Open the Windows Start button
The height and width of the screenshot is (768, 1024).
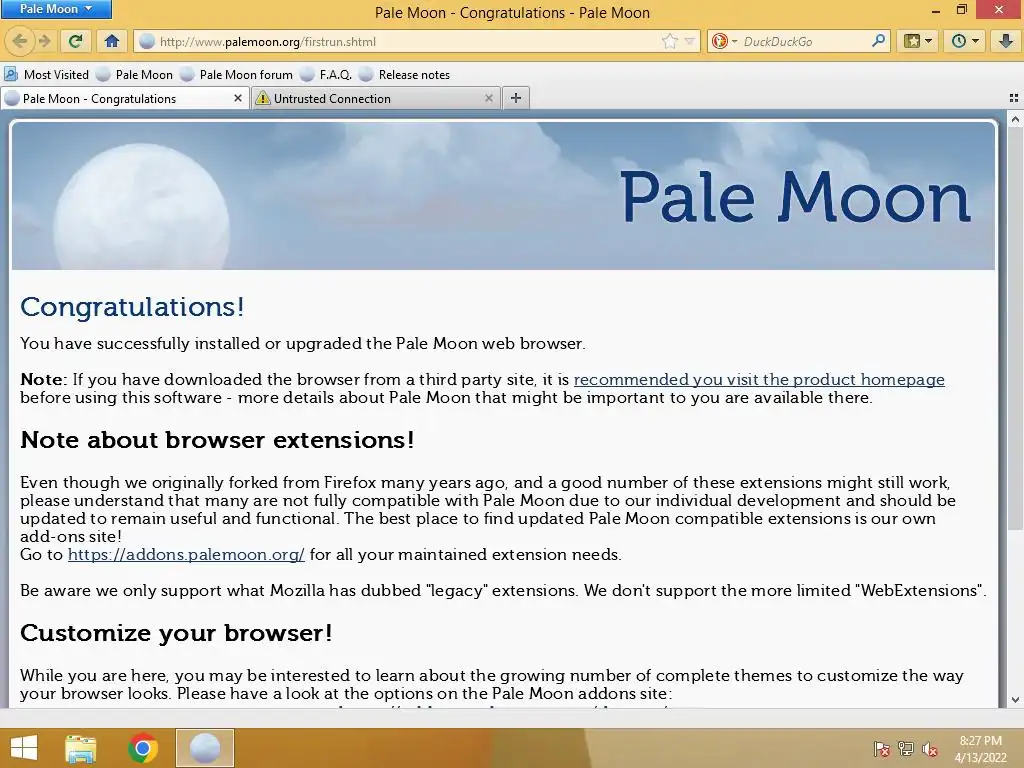point(24,748)
